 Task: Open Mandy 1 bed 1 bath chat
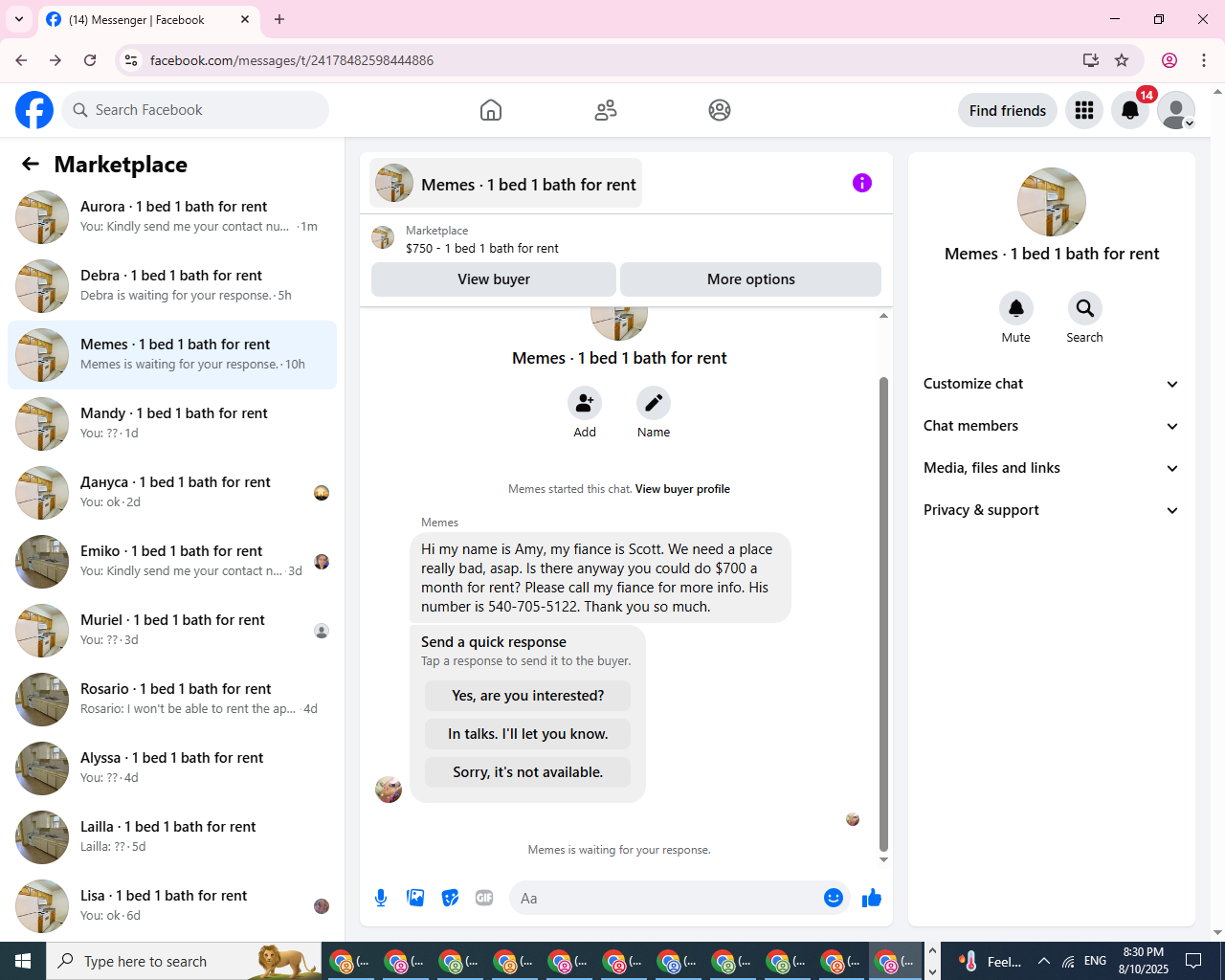pyautogui.click(x=172, y=424)
